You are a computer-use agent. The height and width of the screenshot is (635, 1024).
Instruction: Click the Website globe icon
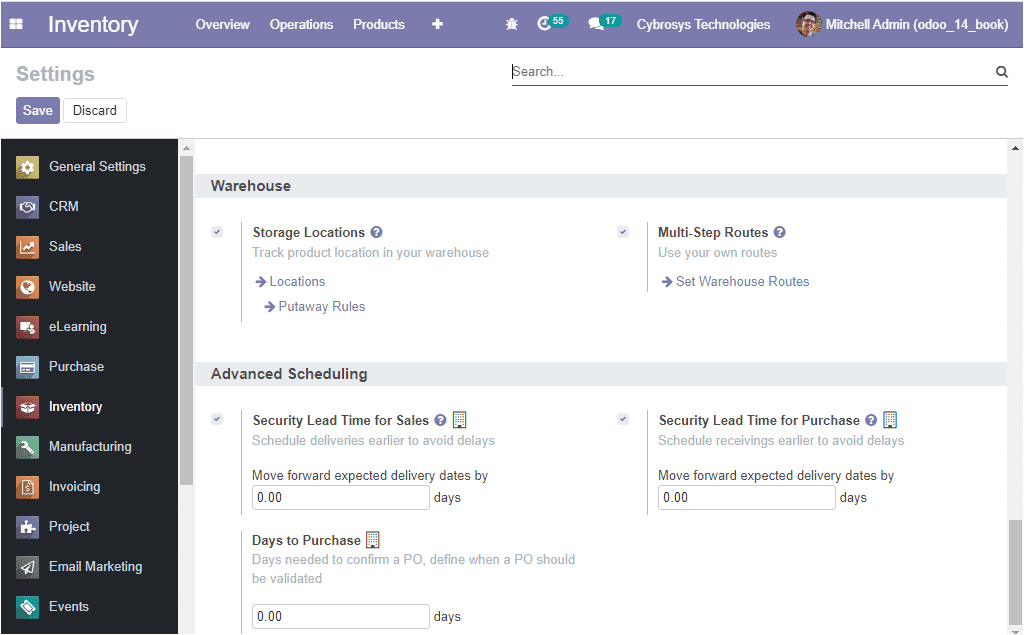tap(27, 287)
